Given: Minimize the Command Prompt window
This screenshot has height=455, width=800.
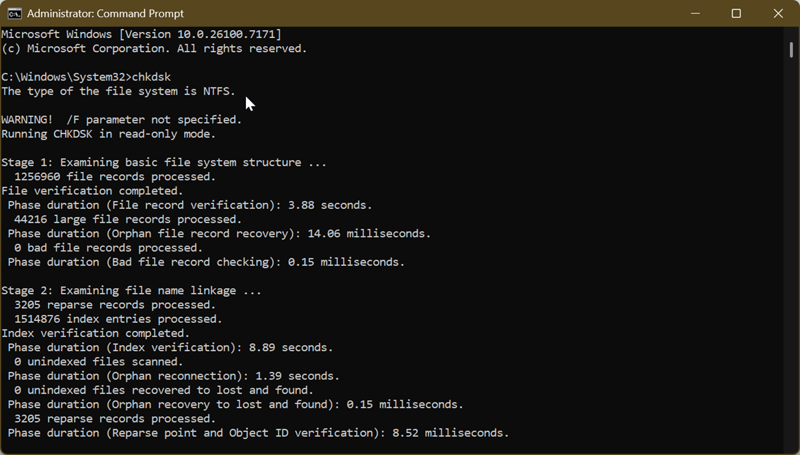Looking at the screenshot, I should click(692, 14).
